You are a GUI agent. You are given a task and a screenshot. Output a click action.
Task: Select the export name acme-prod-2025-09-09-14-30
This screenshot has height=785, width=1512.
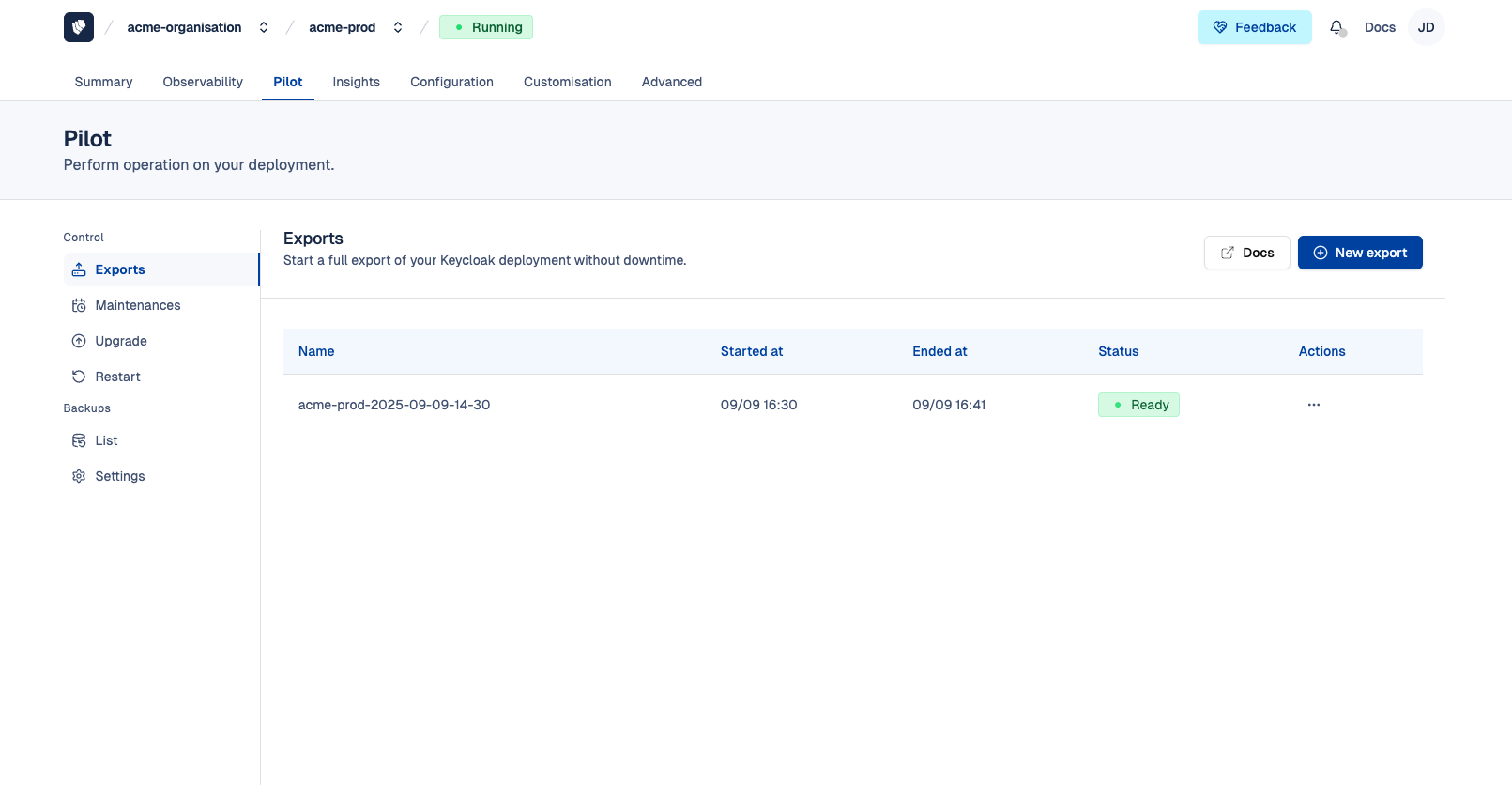[x=394, y=405]
